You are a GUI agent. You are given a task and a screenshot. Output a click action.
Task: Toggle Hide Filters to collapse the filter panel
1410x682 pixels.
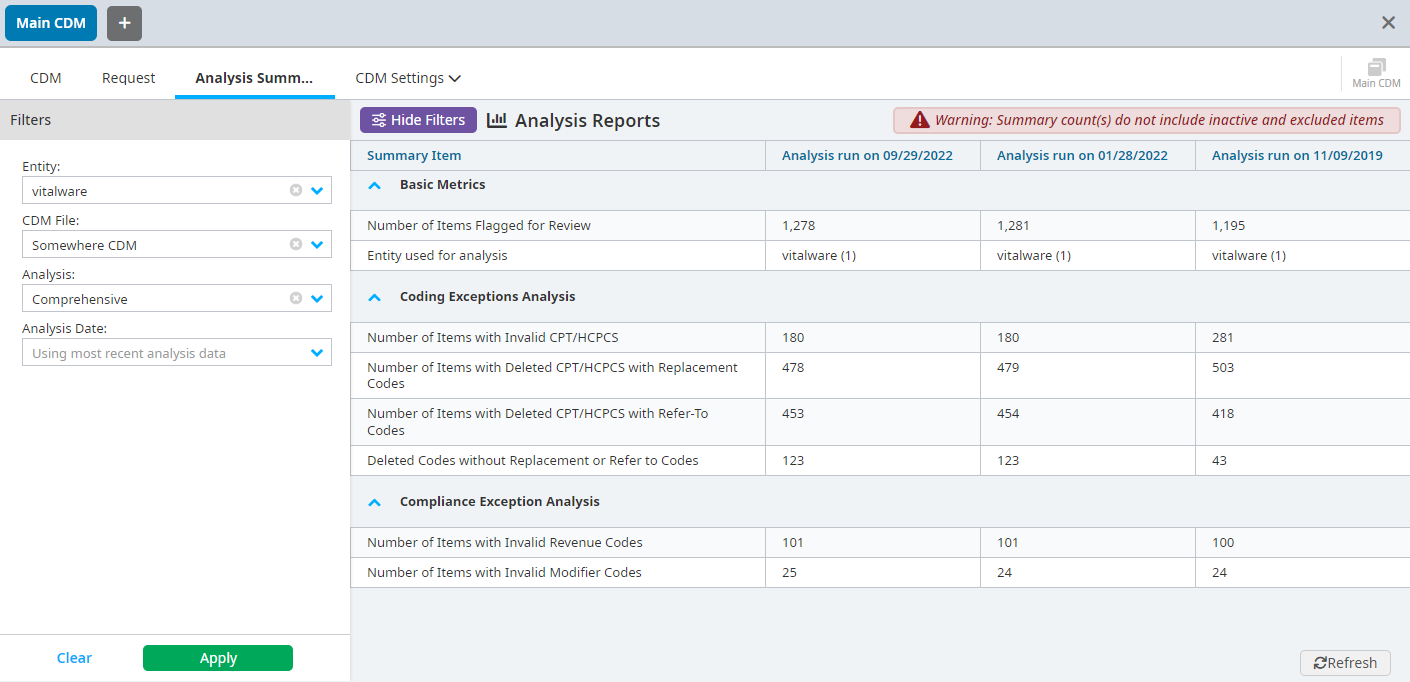[418, 120]
